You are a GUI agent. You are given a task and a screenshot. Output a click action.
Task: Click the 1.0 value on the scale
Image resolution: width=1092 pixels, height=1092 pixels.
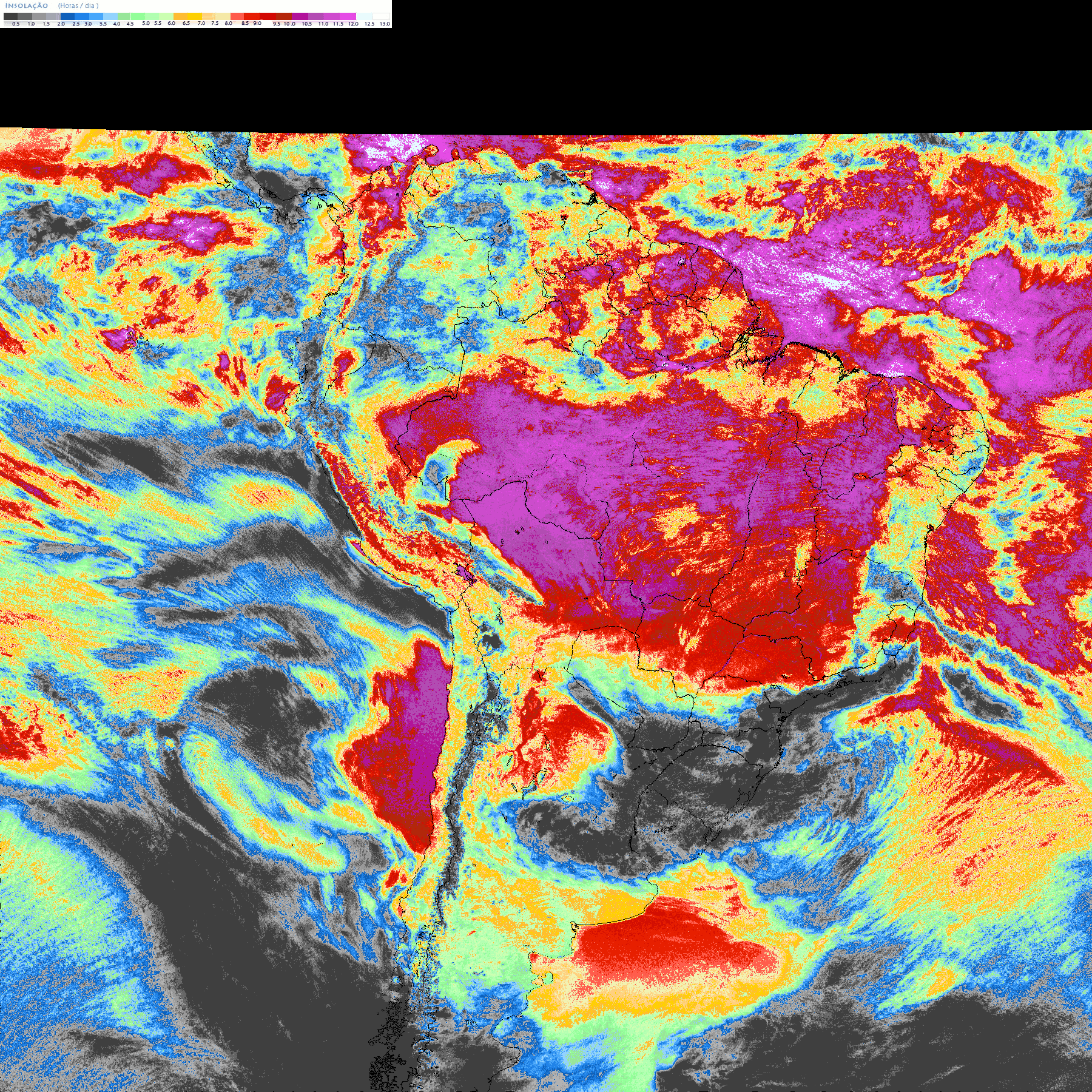(x=31, y=24)
